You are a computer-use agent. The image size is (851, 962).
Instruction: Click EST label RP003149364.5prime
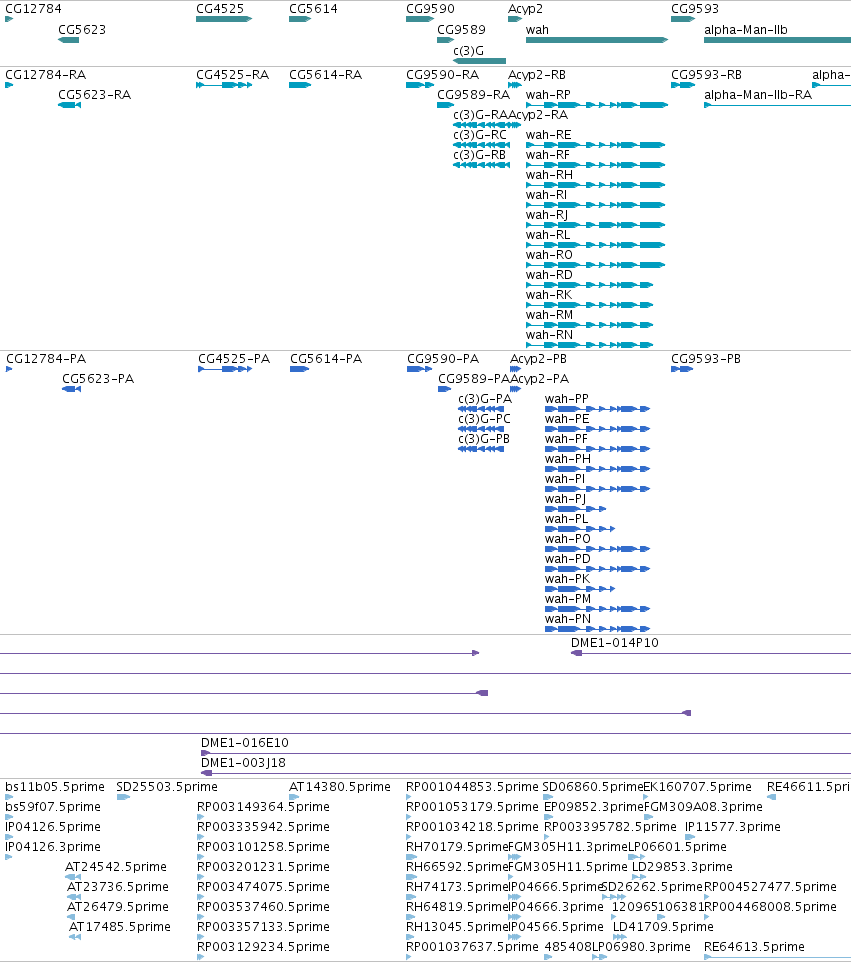click(x=263, y=807)
